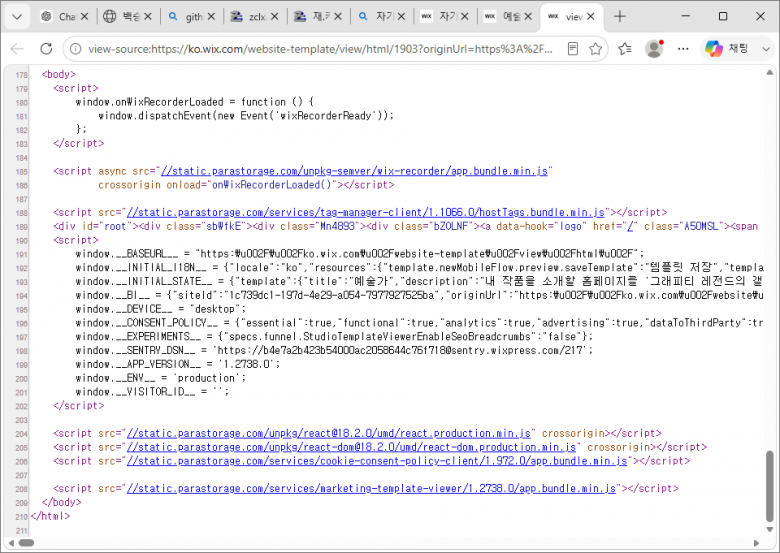Open the tab search dropdown chevron
The width and height of the screenshot is (780, 553).
[17, 17]
